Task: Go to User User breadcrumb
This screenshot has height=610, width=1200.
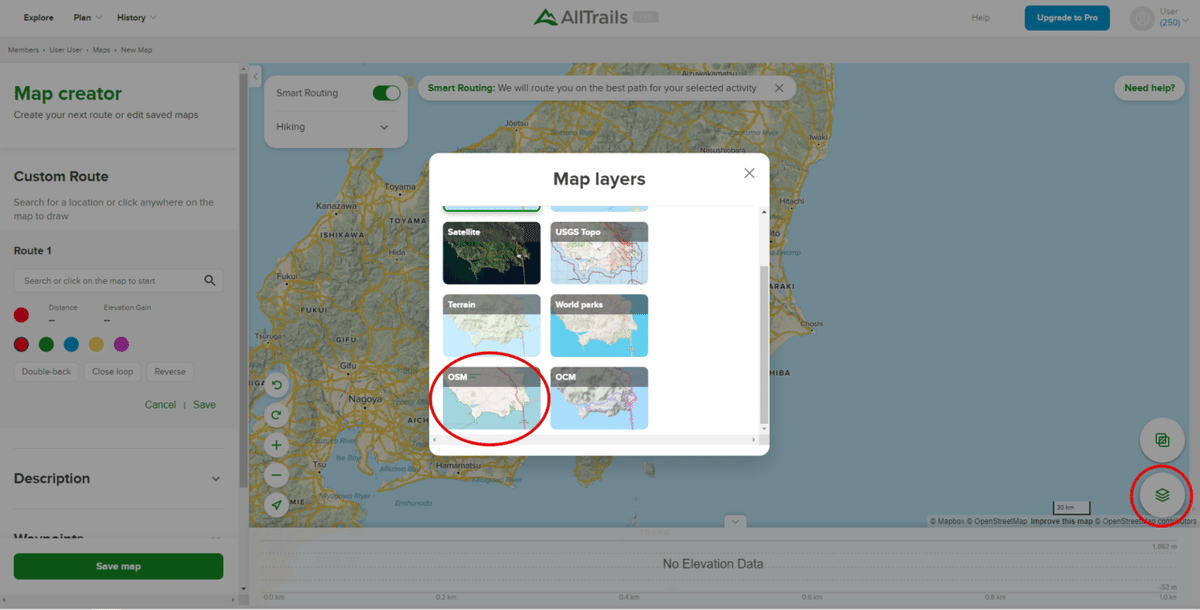Action: pyautogui.click(x=65, y=49)
